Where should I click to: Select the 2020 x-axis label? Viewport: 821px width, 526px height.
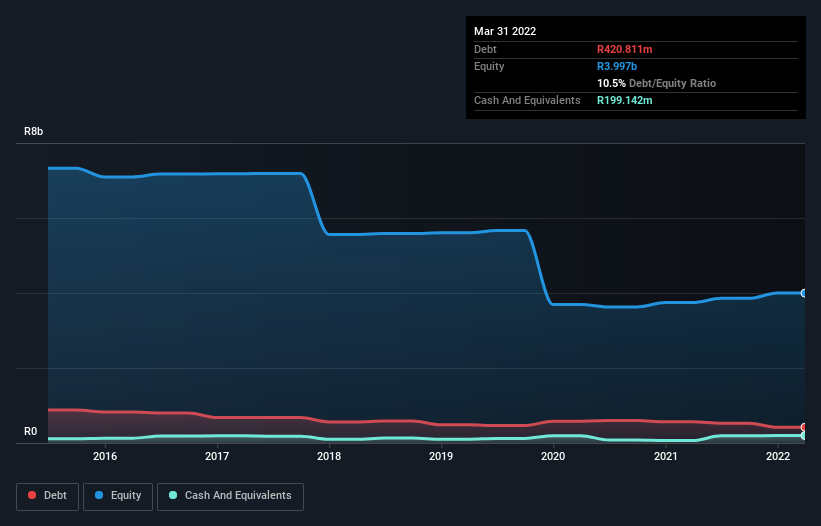[x=553, y=456]
